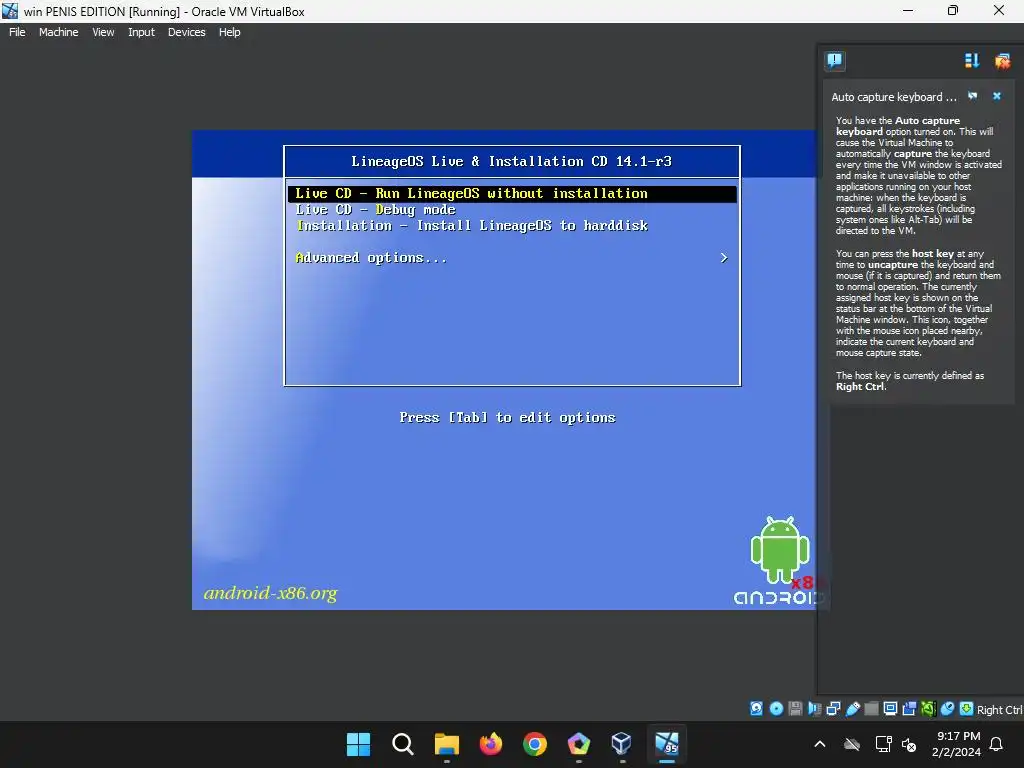Image resolution: width=1024 pixels, height=768 pixels.
Task: Click the running VM taskbar icon
Action: tap(667, 744)
